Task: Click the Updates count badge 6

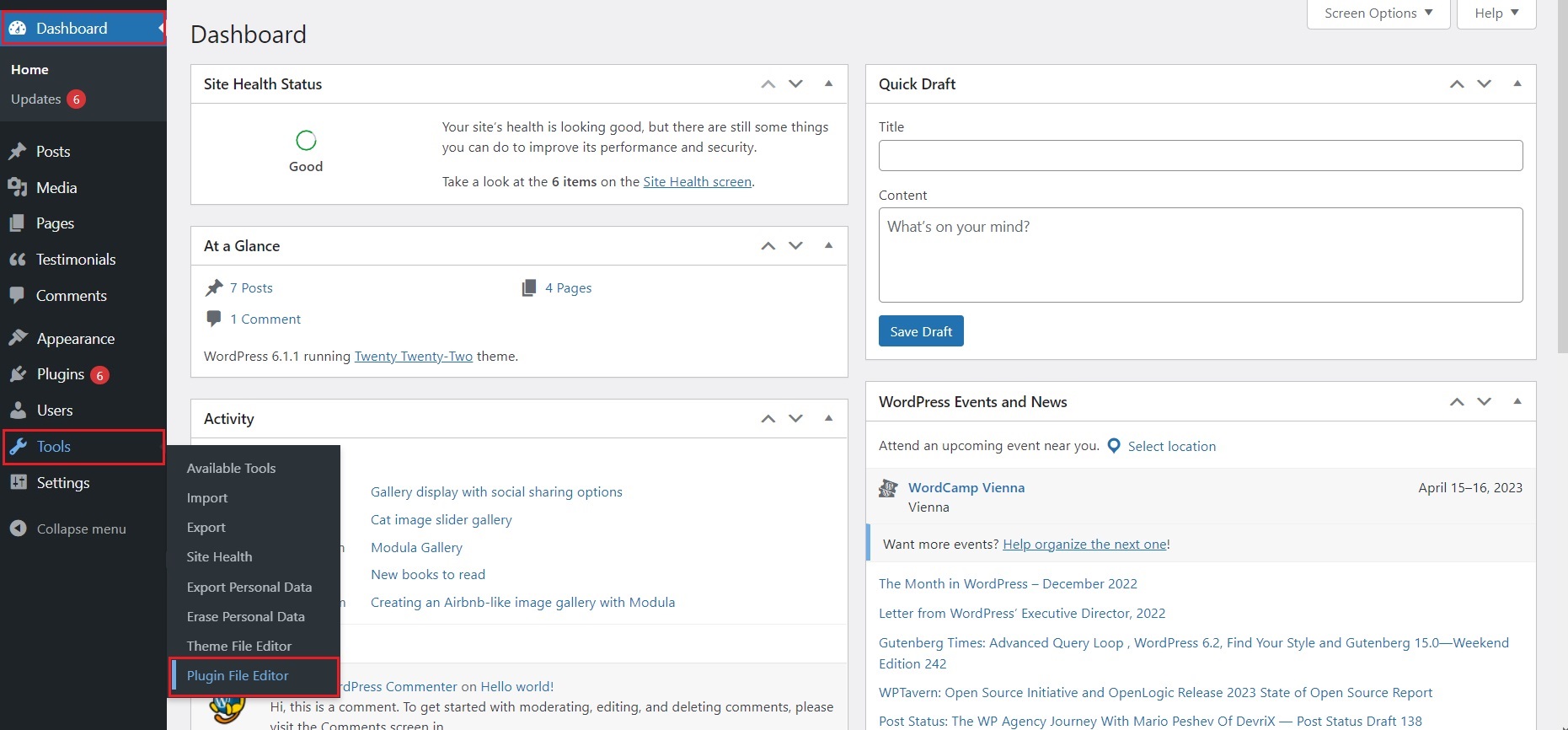Action: click(x=76, y=99)
